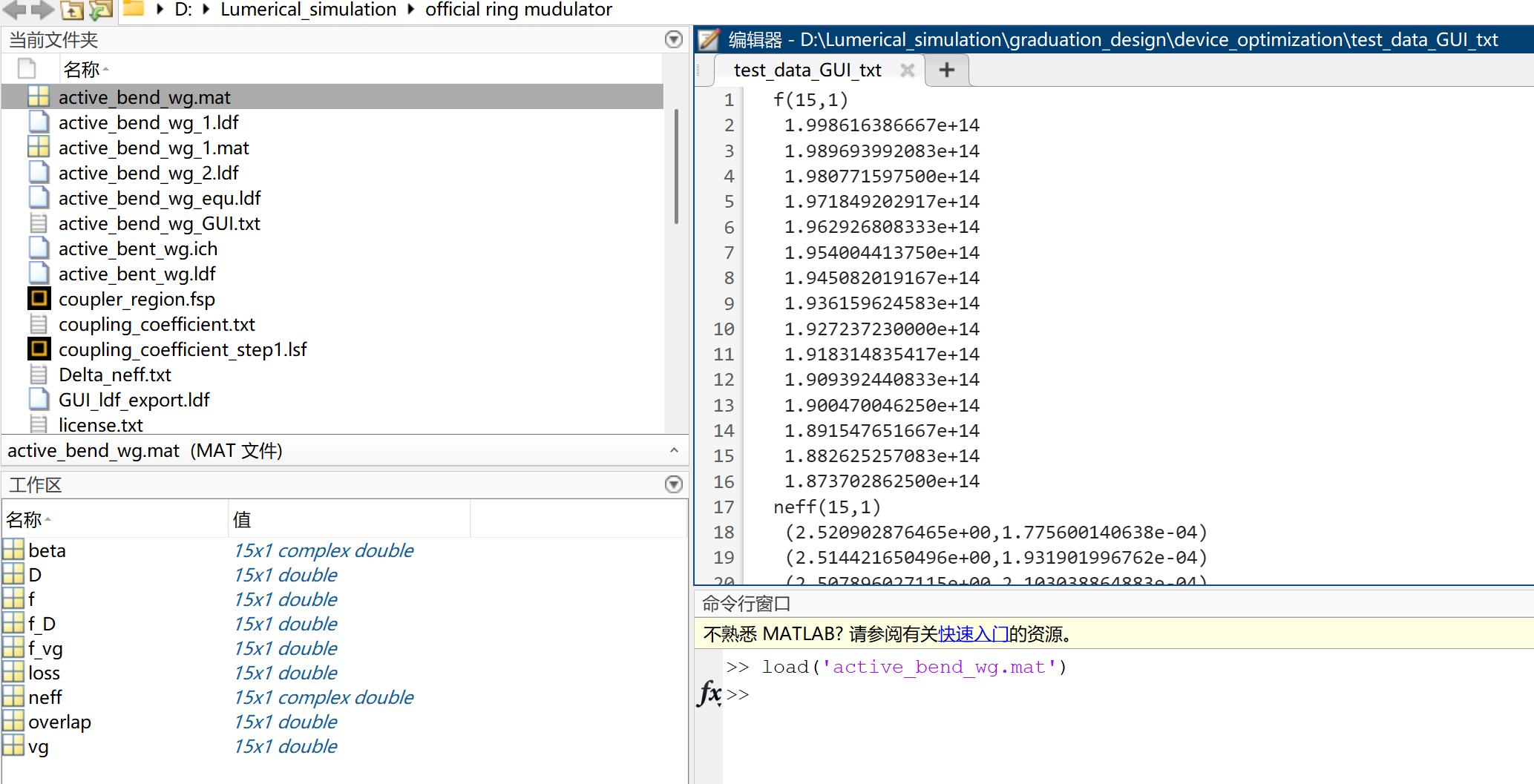Close the test_data_GUI_txt tab

[x=907, y=70]
